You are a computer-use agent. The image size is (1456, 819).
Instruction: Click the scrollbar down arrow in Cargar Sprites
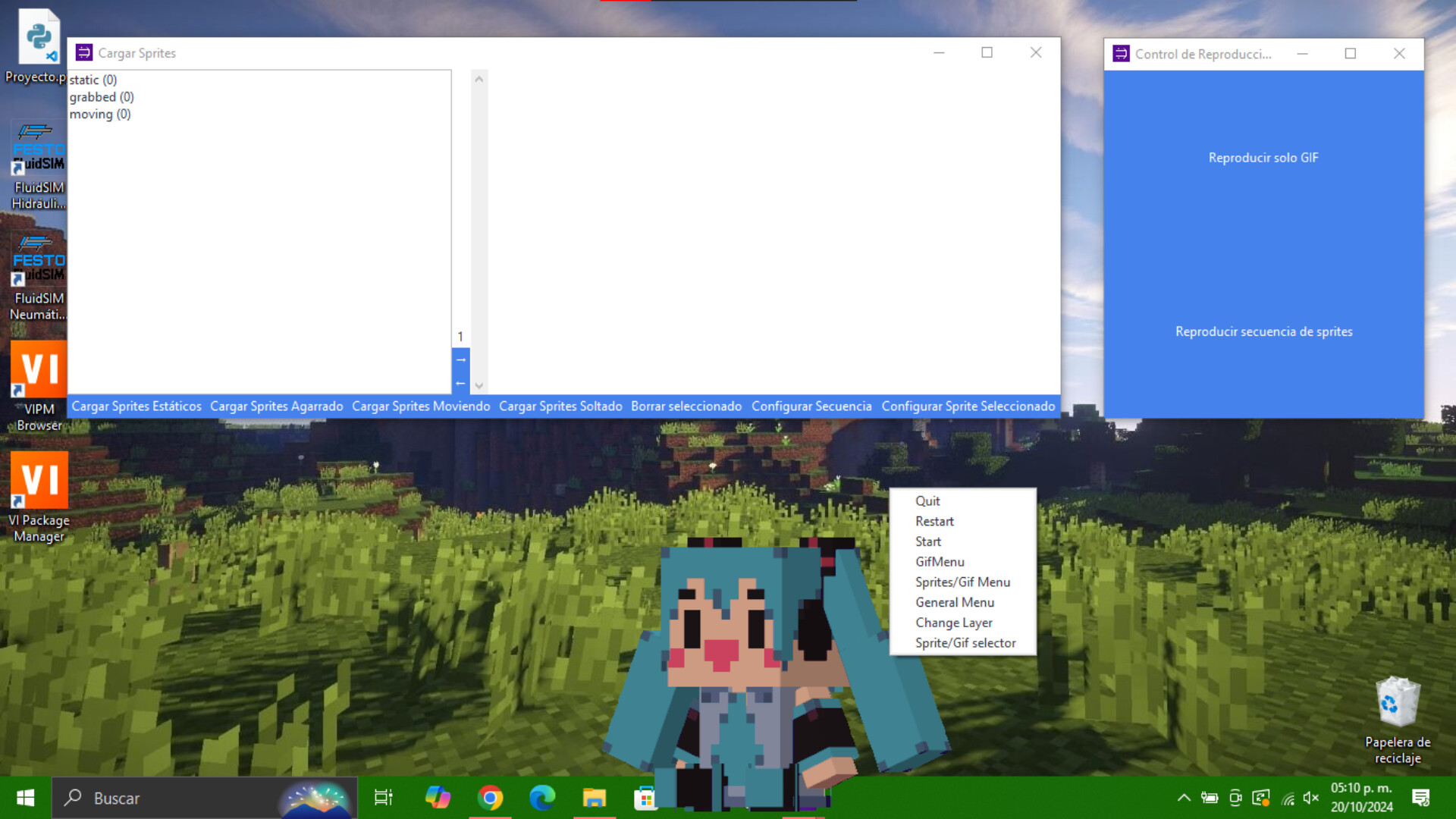(x=479, y=385)
